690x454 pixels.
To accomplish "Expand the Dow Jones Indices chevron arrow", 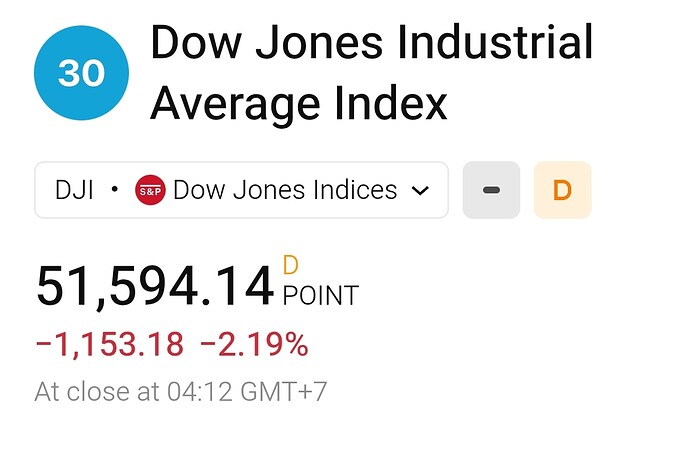I will (420, 191).
